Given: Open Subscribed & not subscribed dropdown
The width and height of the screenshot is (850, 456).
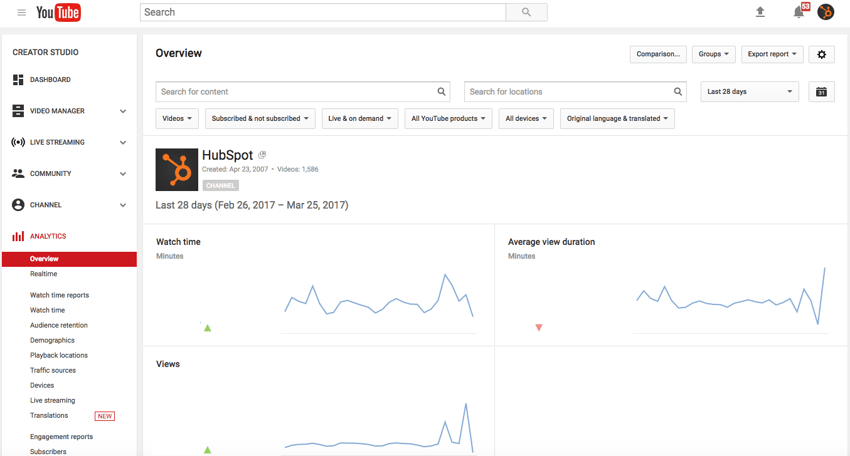Looking at the screenshot, I should (x=260, y=118).
